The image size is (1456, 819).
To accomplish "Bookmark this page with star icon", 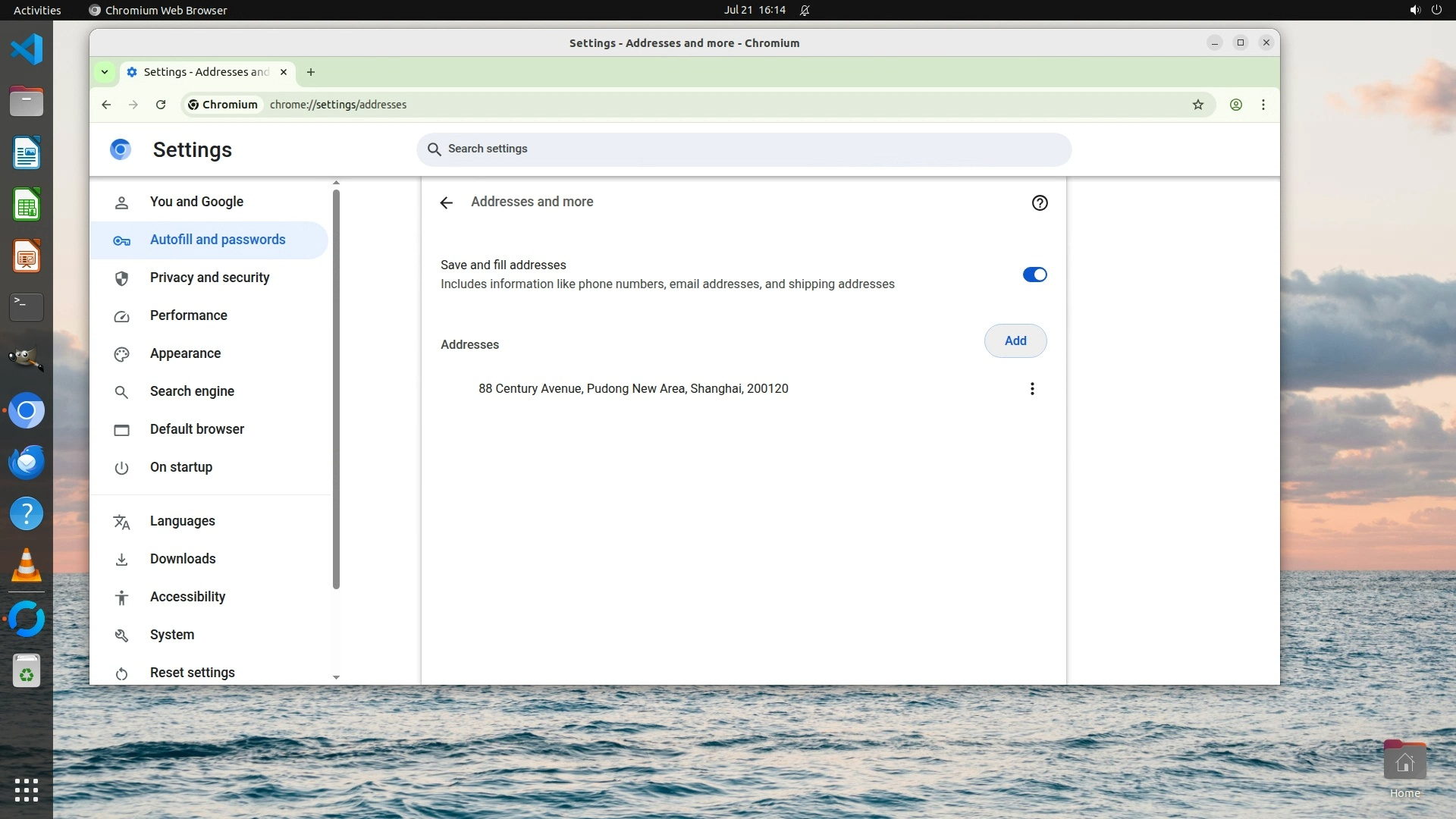I will [x=1198, y=105].
